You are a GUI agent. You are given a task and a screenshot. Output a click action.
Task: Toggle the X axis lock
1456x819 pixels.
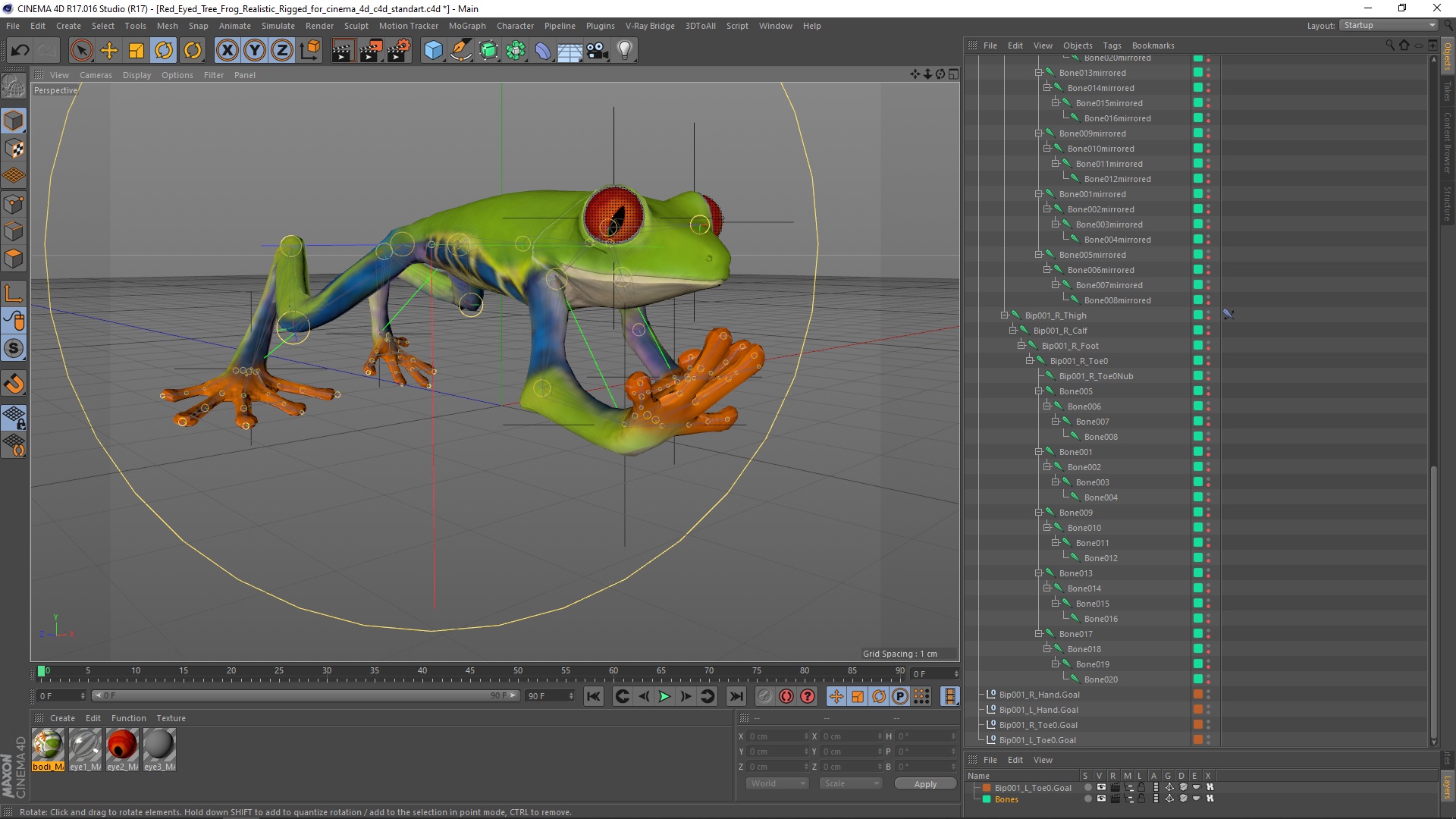(227, 51)
